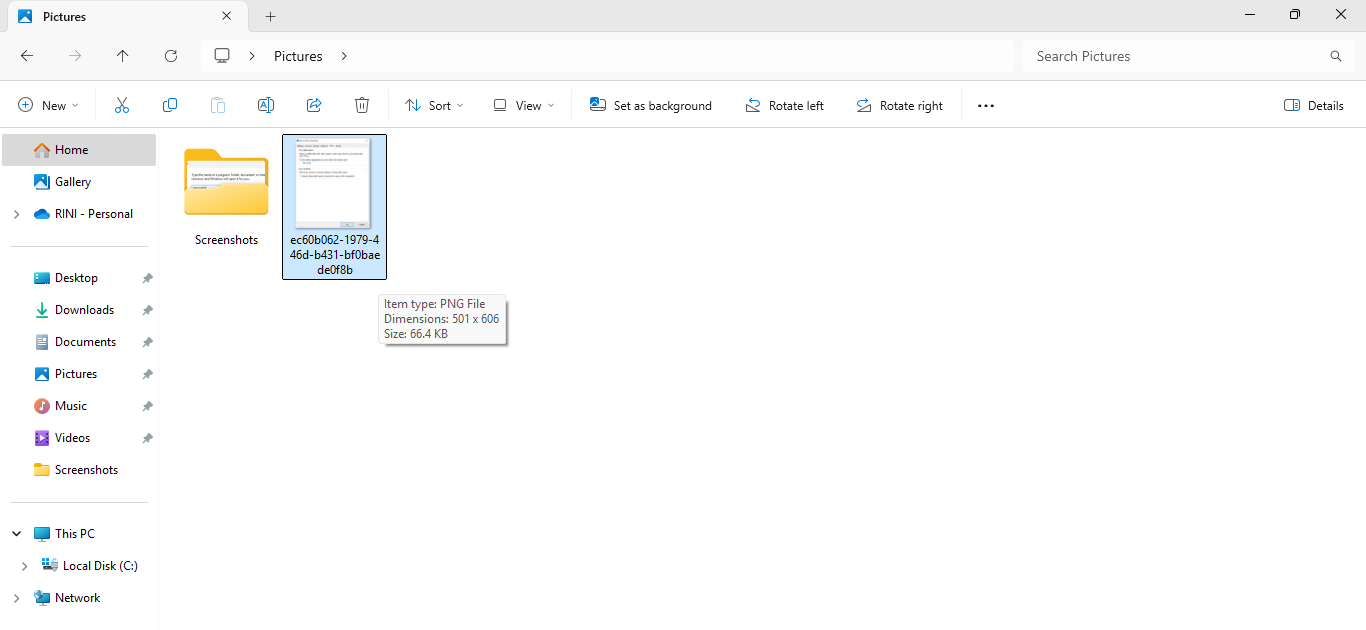Image resolution: width=1366 pixels, height=630 pixels.
Task: Click the Copy icon in toolbar
Action: (170, 105)
